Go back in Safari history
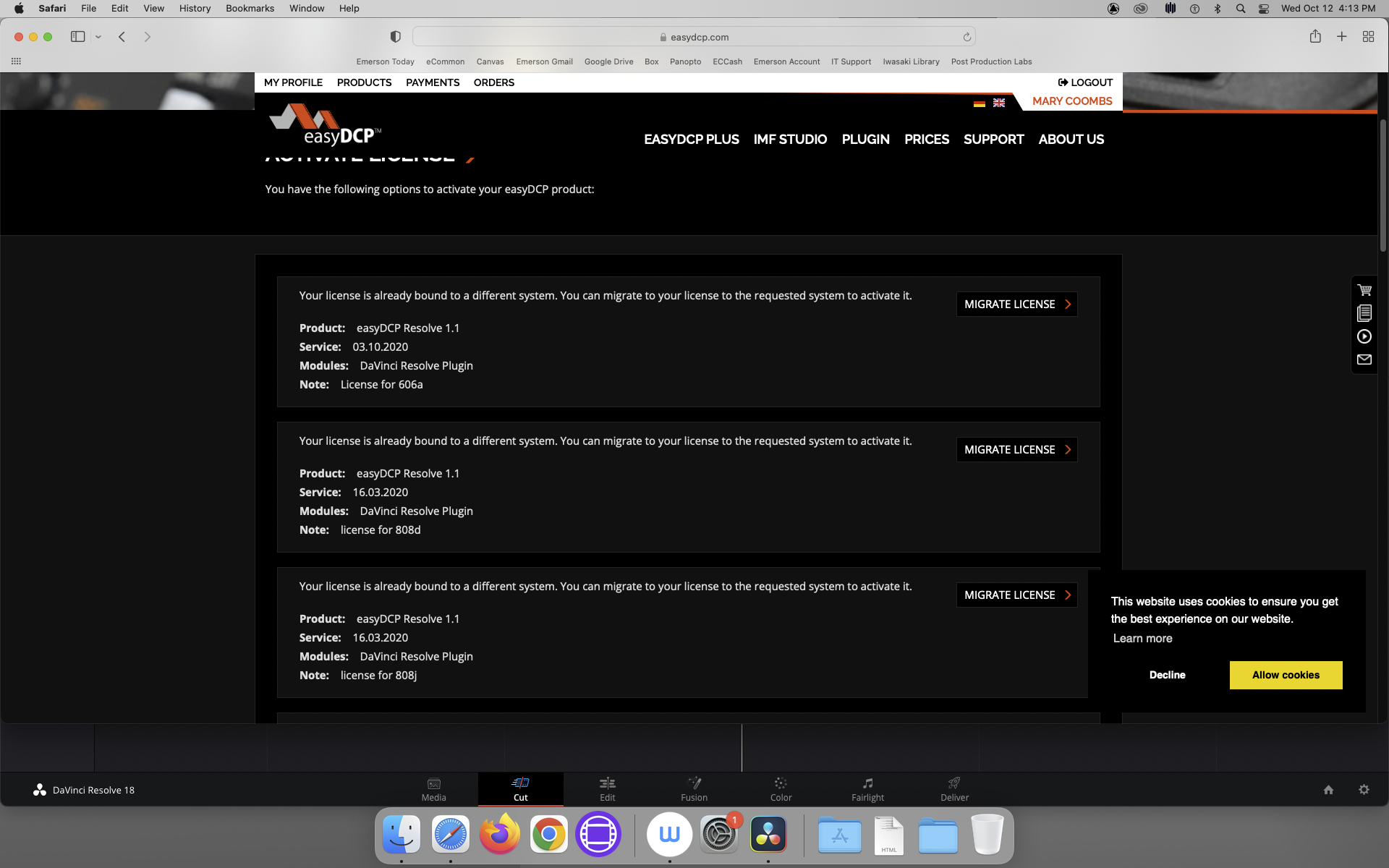 pyautogui.click(x=122, y=37)
